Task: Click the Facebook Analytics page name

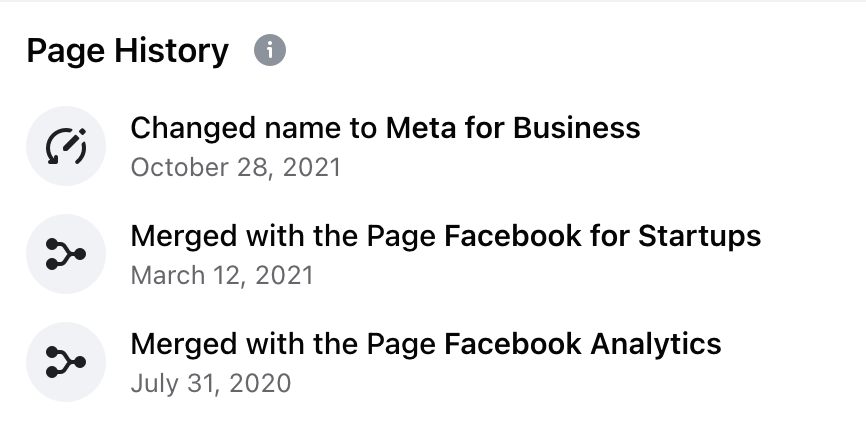Action: pyautogui.click(x=583, y=344)
